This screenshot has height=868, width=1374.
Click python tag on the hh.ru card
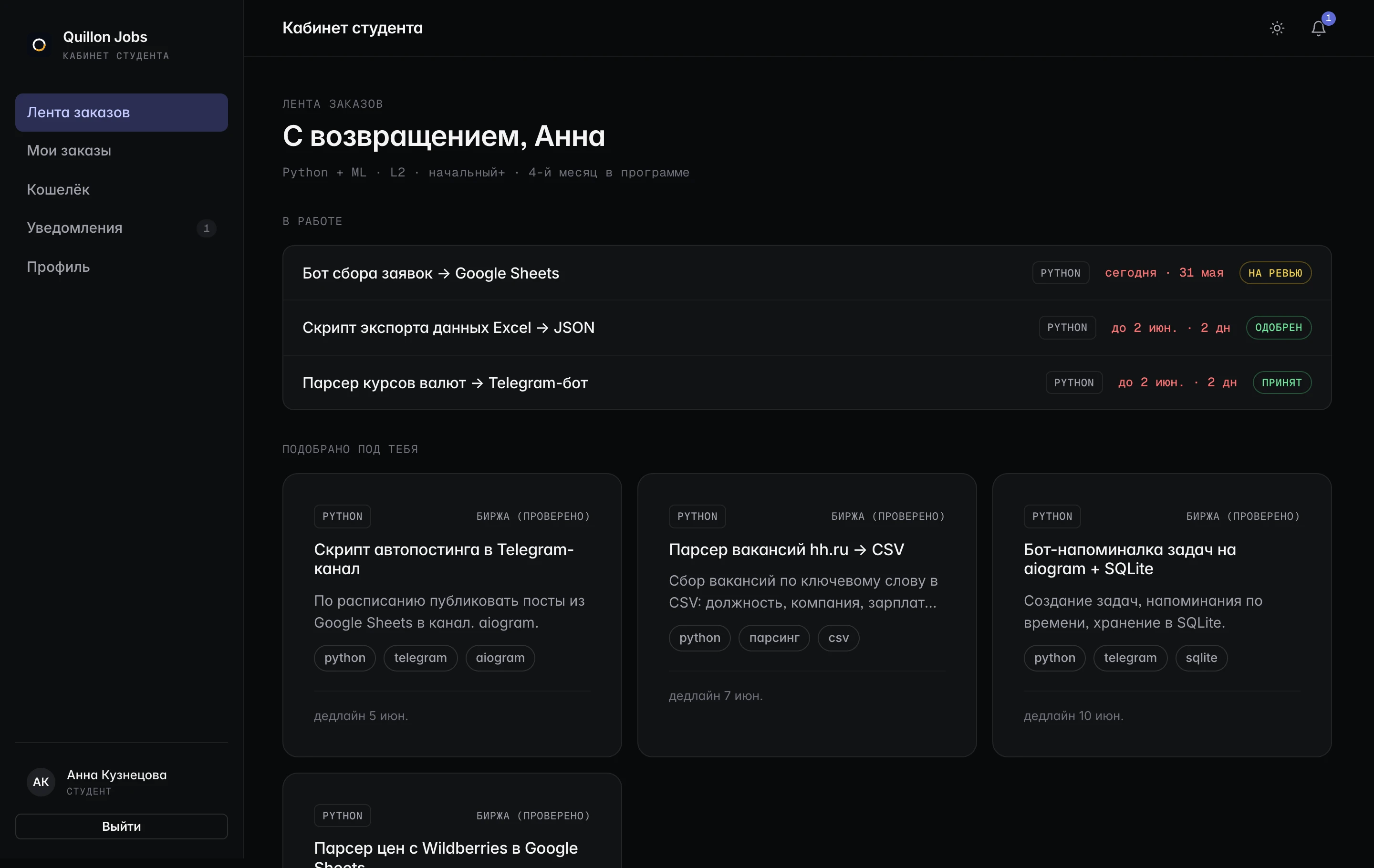(699, 638)
